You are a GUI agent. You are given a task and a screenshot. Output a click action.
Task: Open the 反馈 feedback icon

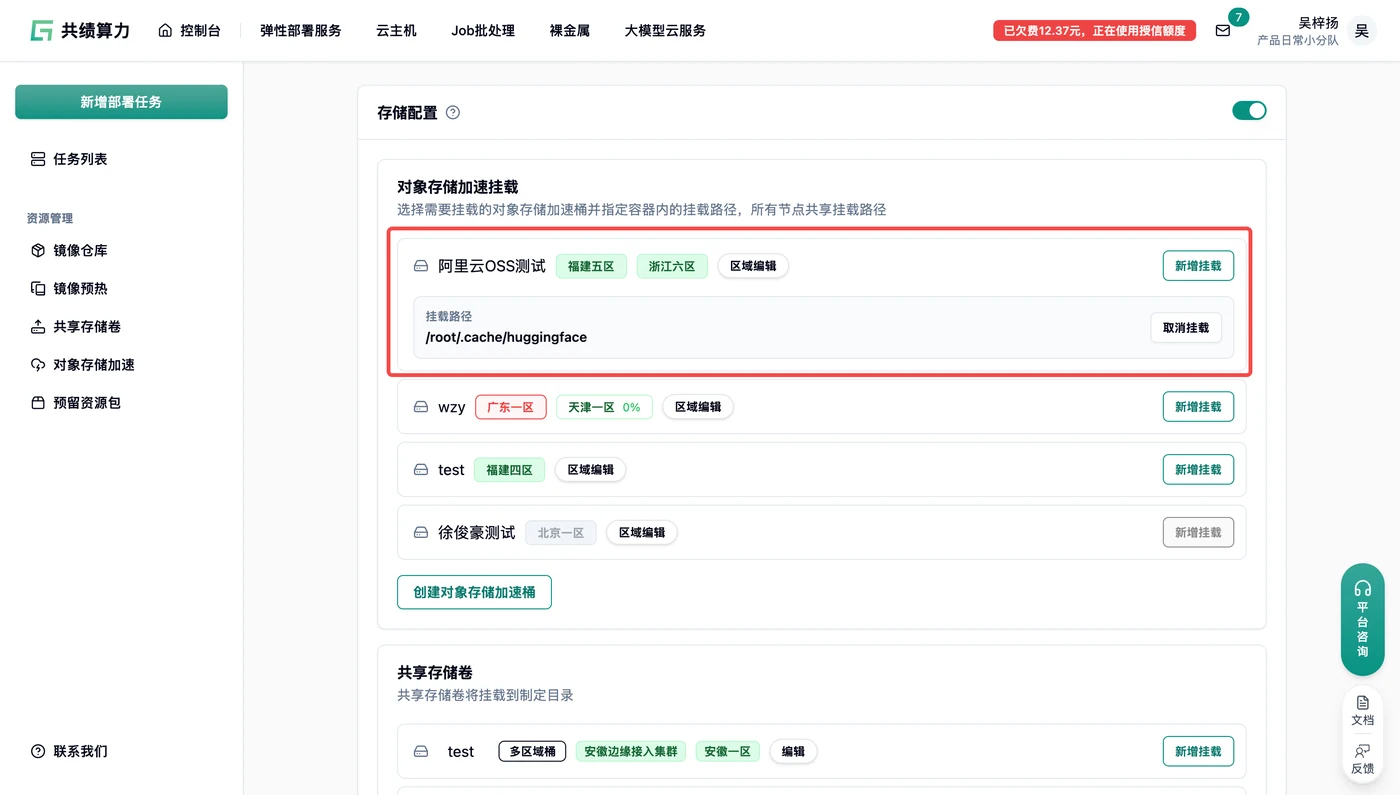pos(1362,759)
